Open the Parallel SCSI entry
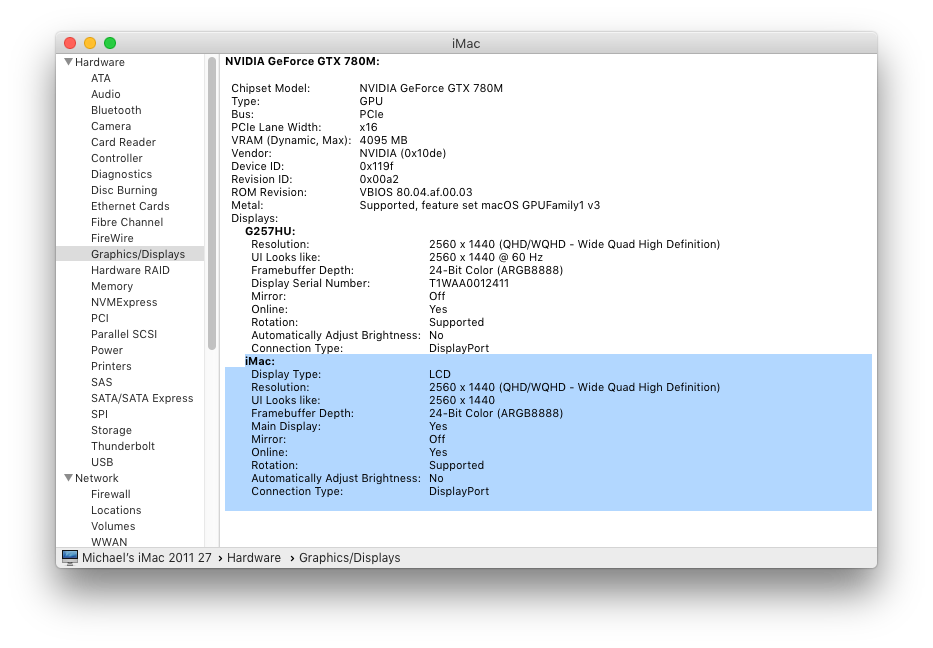Image resolution: width=933 pixels, height=648 pixels. click(x=124, y=334)
